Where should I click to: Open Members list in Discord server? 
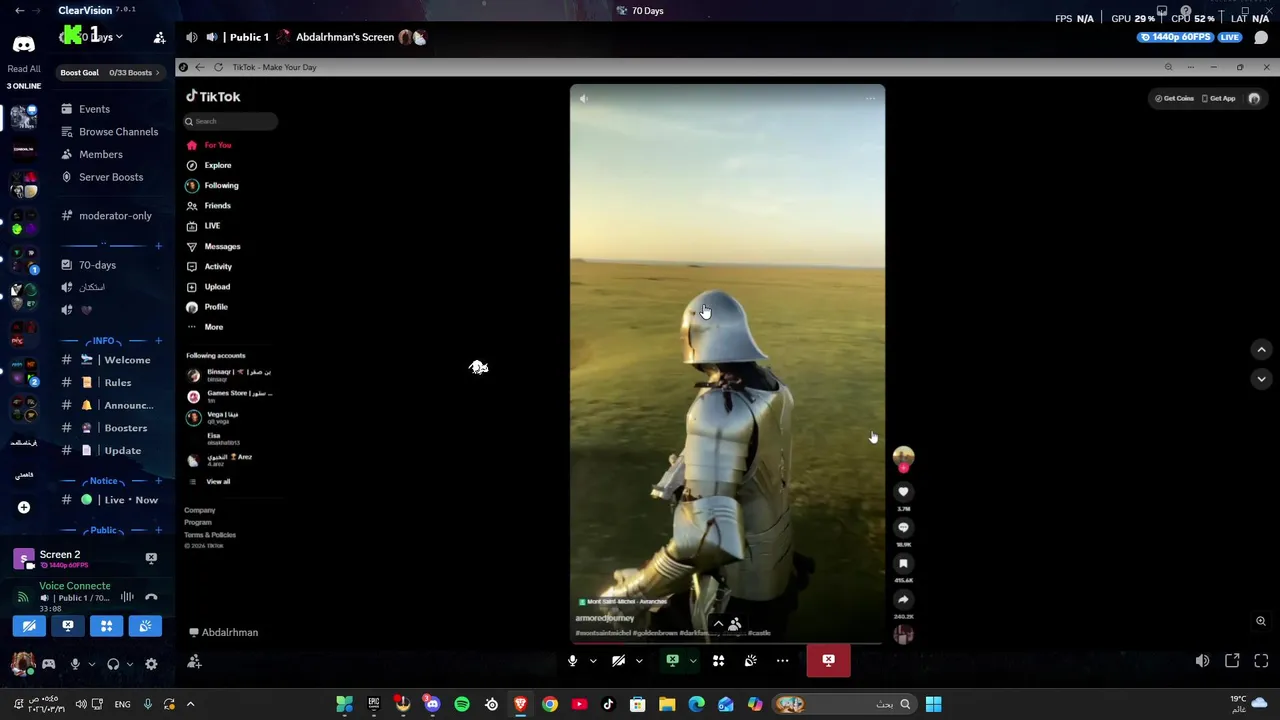pos(91,154)
